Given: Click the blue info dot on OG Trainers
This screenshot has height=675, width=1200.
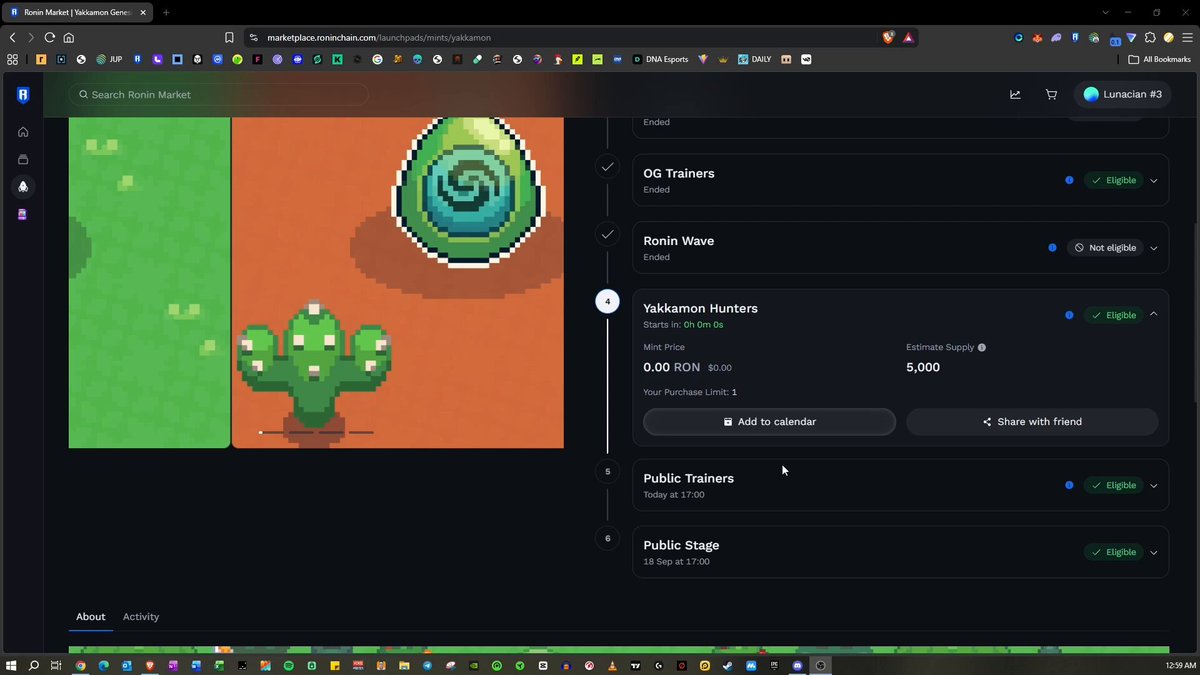Looking at the screenshot, I should tap(1069, 180).
